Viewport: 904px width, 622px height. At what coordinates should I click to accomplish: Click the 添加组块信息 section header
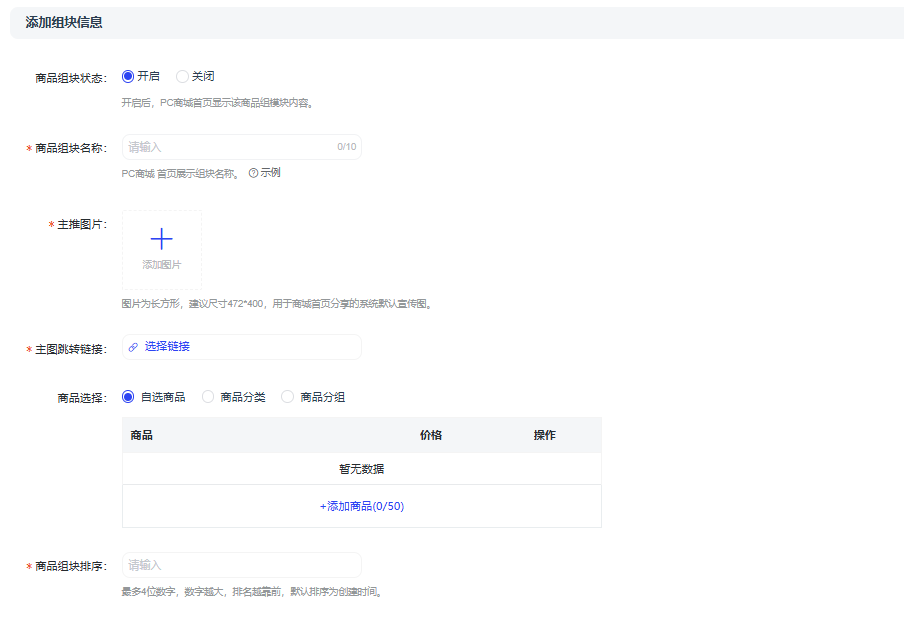coord(64,22)
